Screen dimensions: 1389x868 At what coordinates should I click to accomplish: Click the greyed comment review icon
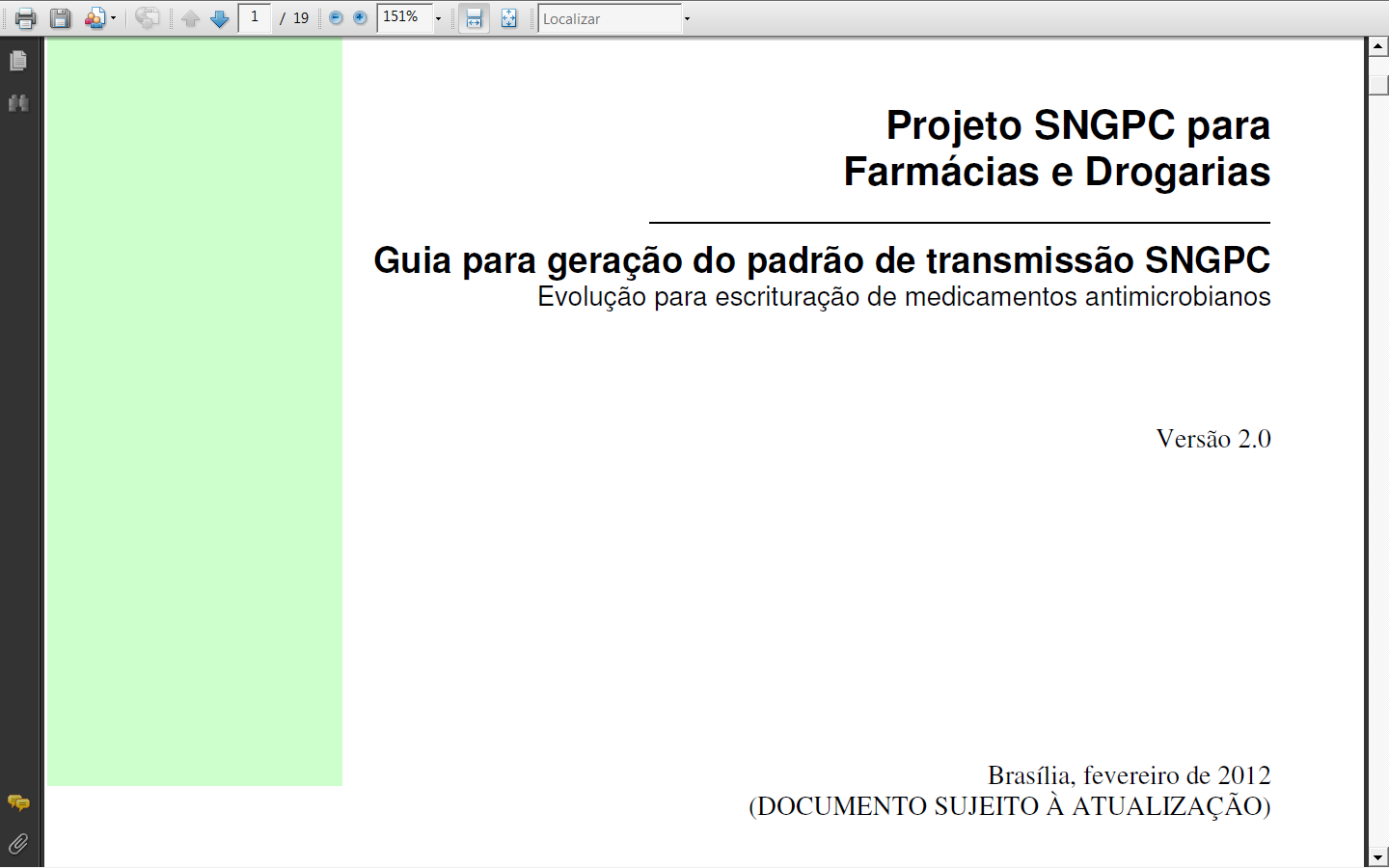[x=148, y=18]
